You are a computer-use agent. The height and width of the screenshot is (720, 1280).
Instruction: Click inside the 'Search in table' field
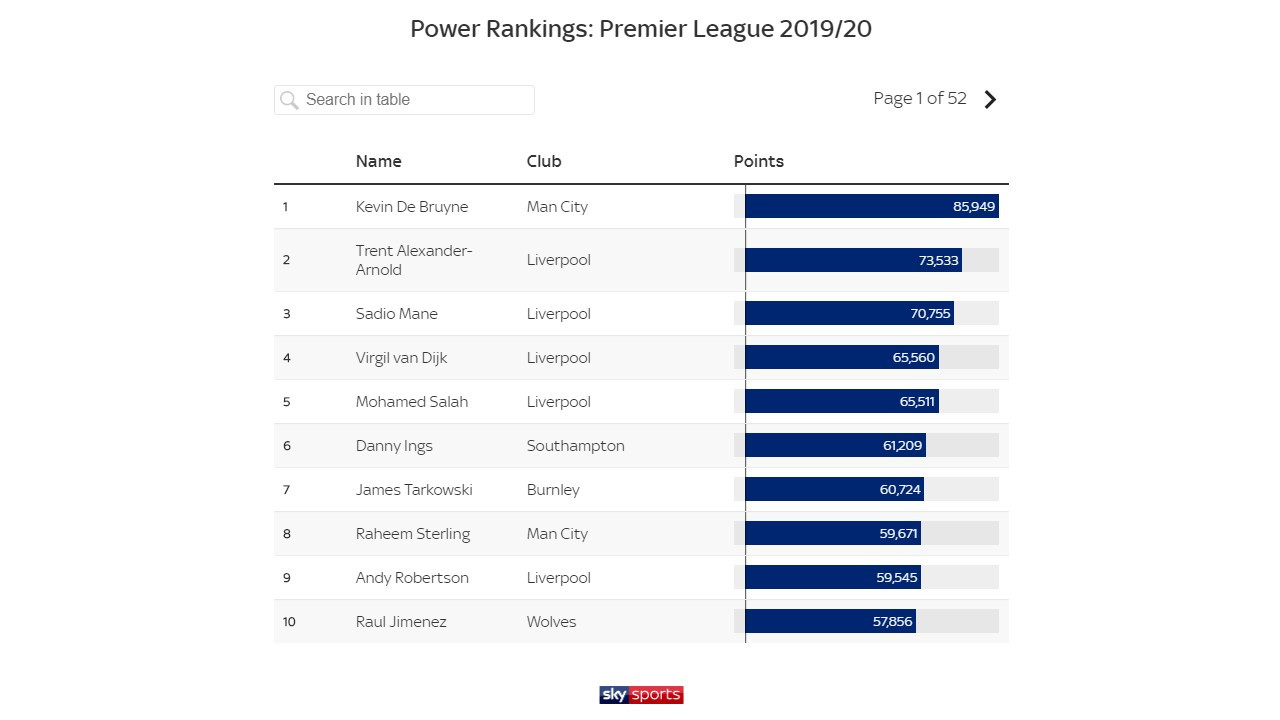410,99
